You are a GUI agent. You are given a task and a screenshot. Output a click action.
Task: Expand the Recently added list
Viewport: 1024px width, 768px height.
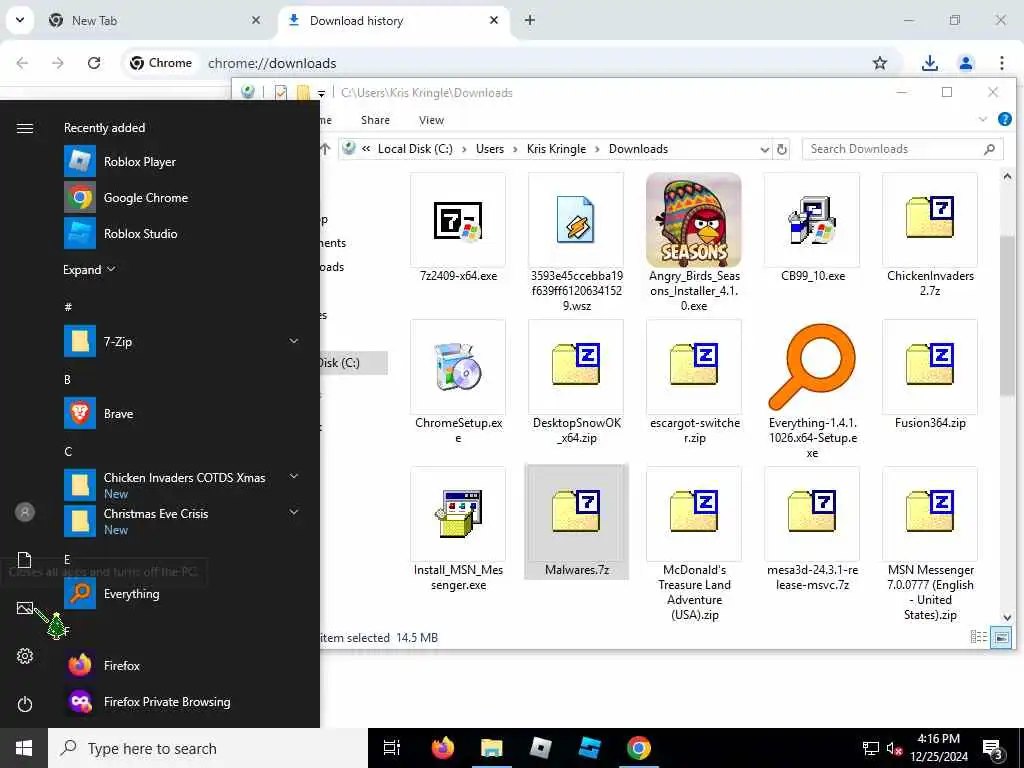tap(89, 270)
